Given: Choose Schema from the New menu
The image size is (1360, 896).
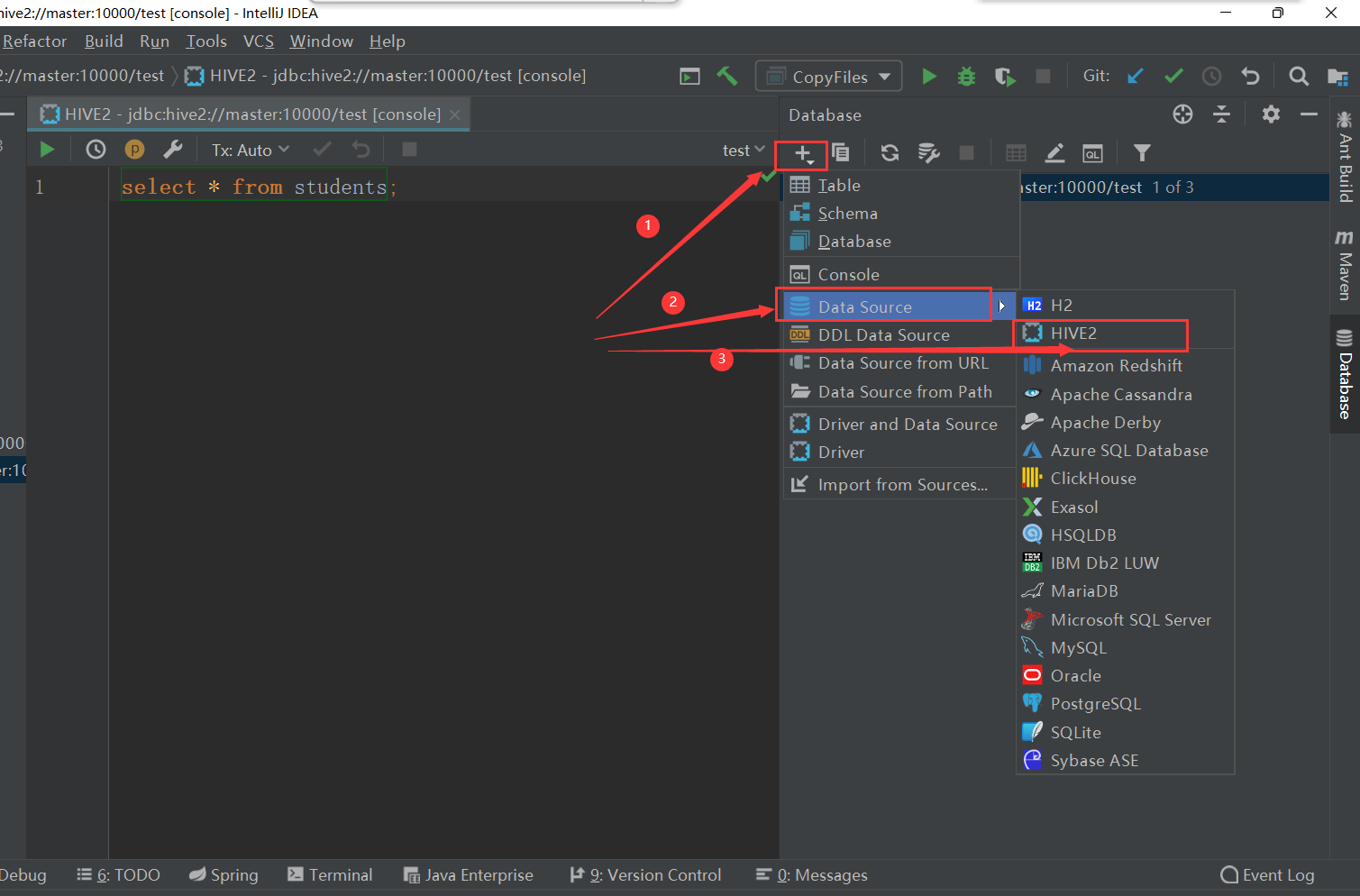Looking at the screenshot, I should pyautogui.click(x=901, y=213).
